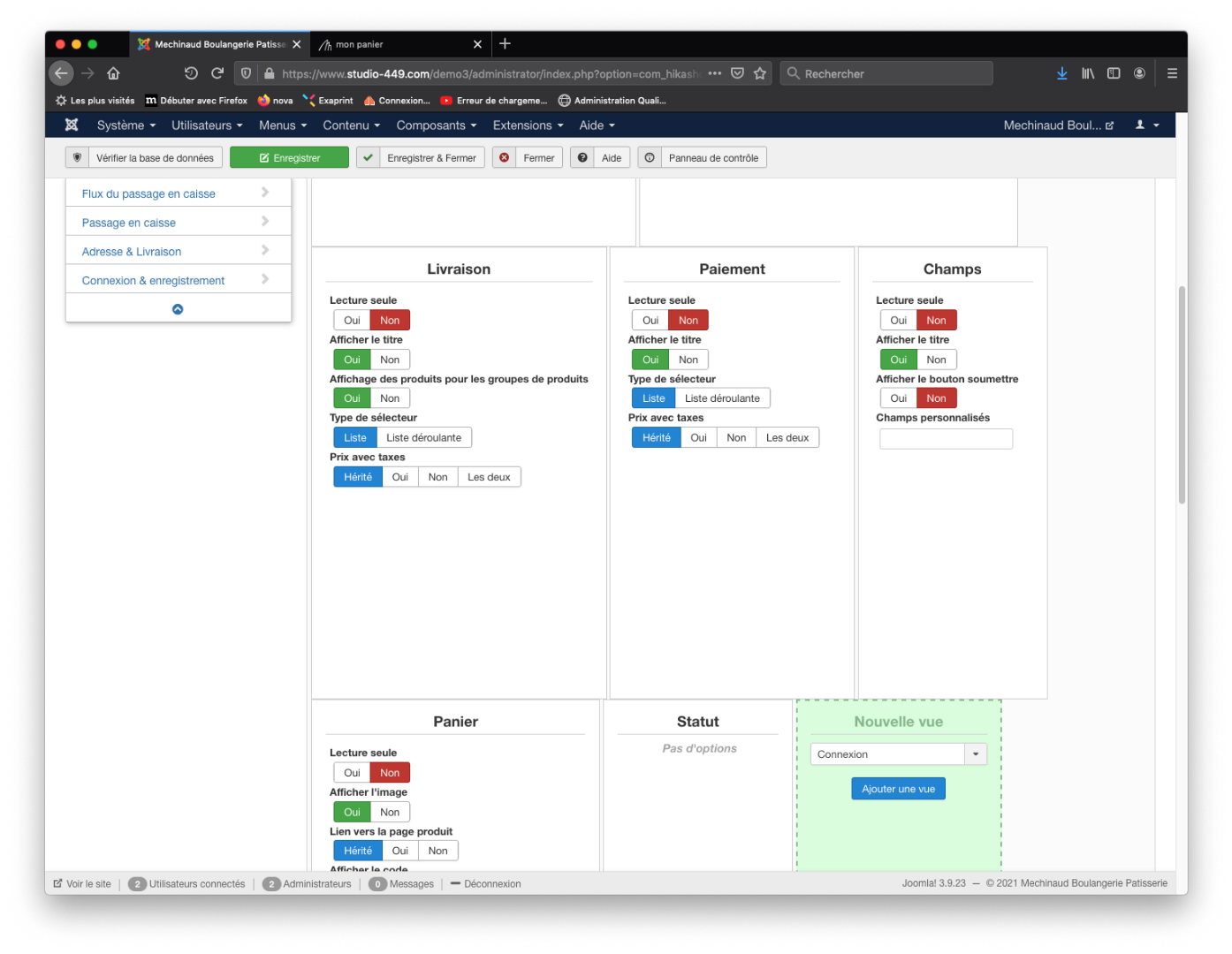The width and height of the screenshot is (1232, 954).
Task: Expand Connexion & enregistrement chevron
Action: click(x=265, y=279)
